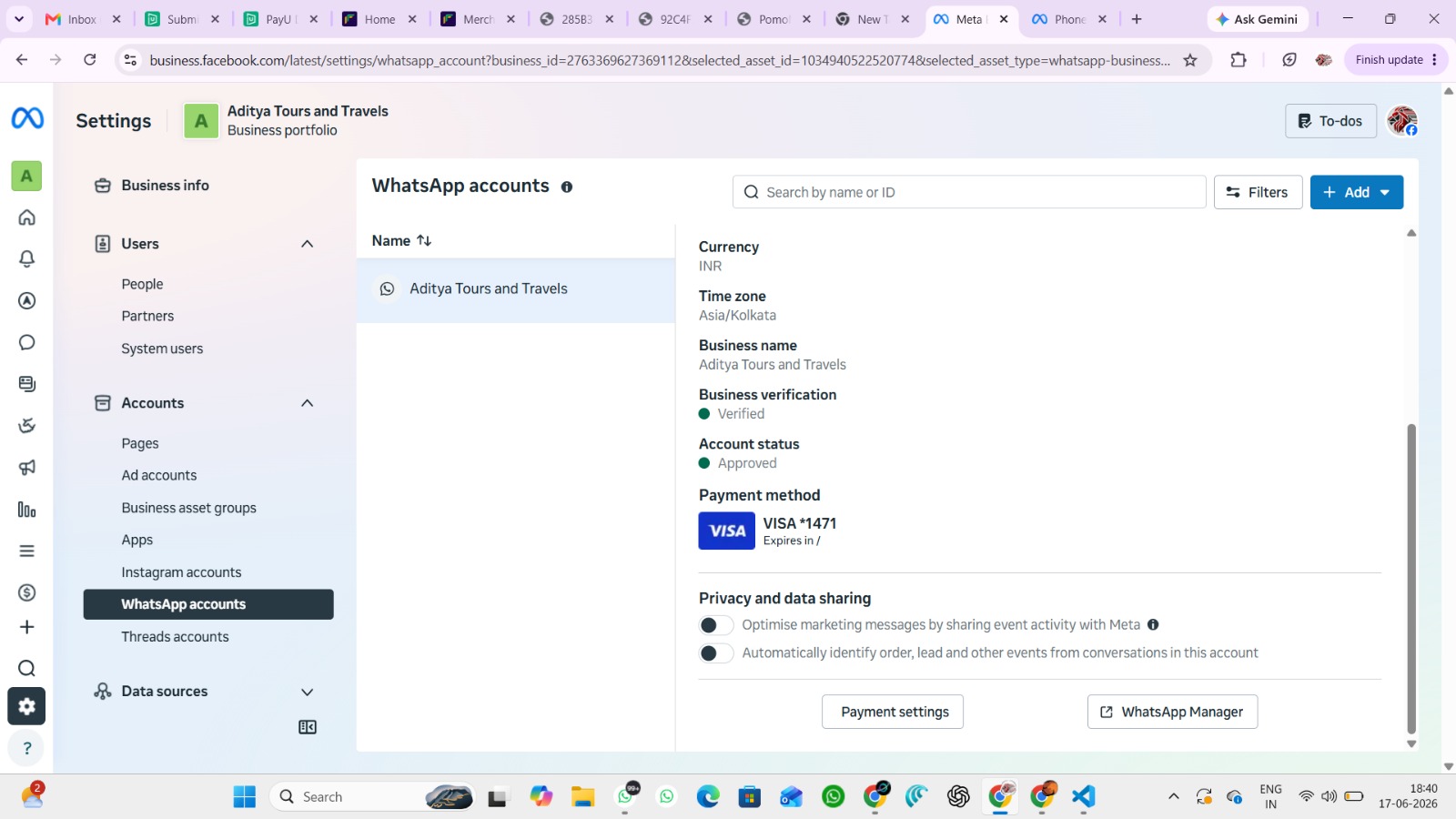Bookmark this page with the star icon
Image resolution: width=1456 pixels, height=819 pixels.
(x=1190, y=60)
